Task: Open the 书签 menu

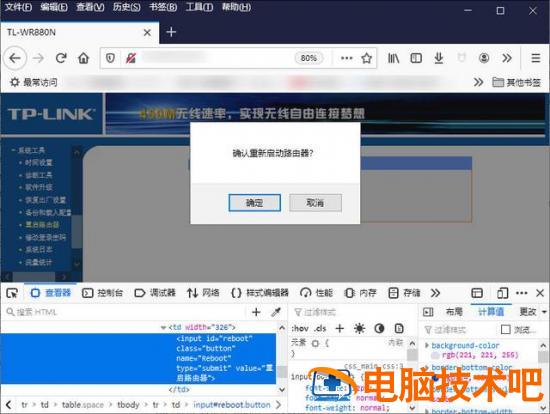Action: coord(163,7)
